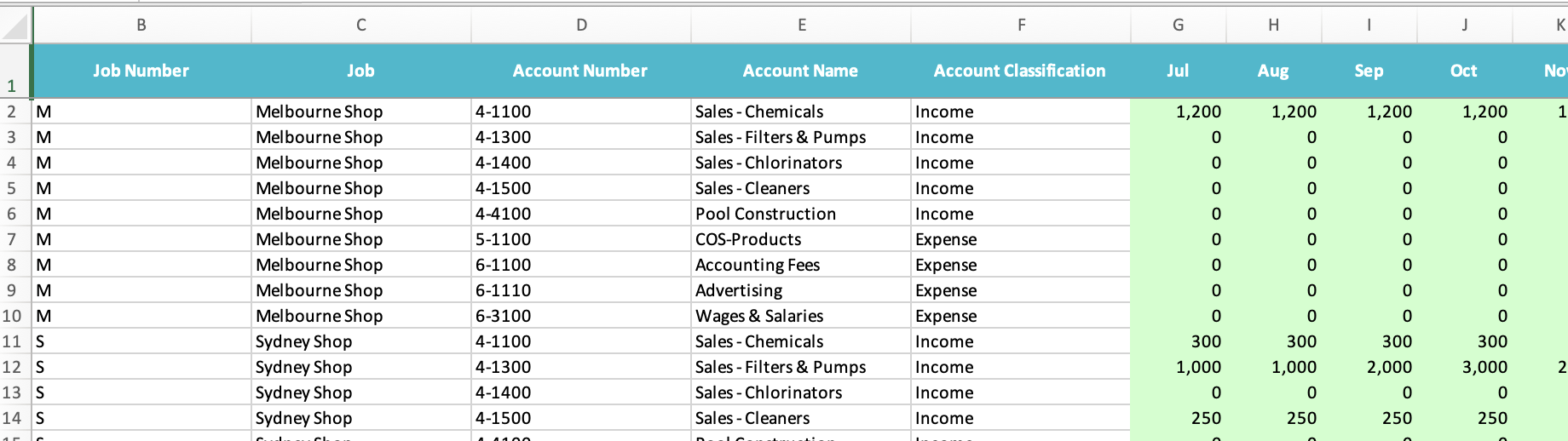The height and width of the screenshot is (441, 1568).
Task: Select the Melbourne Shop cell in row 2
Action: [x=361, y=112]
